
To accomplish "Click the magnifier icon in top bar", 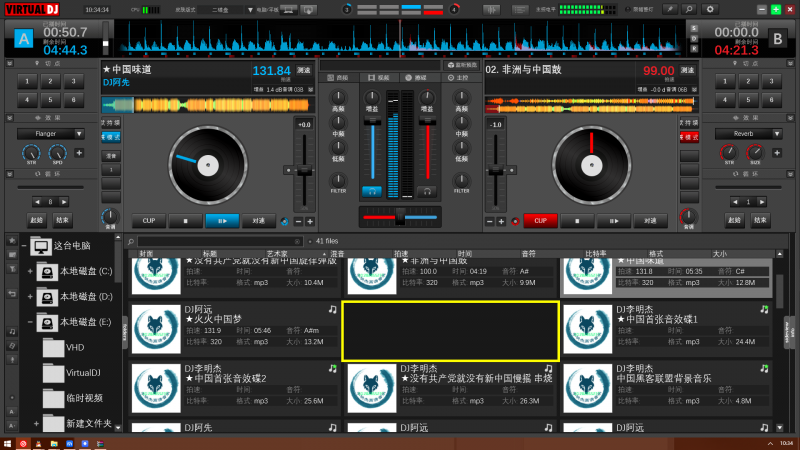I will pos(690,9).
